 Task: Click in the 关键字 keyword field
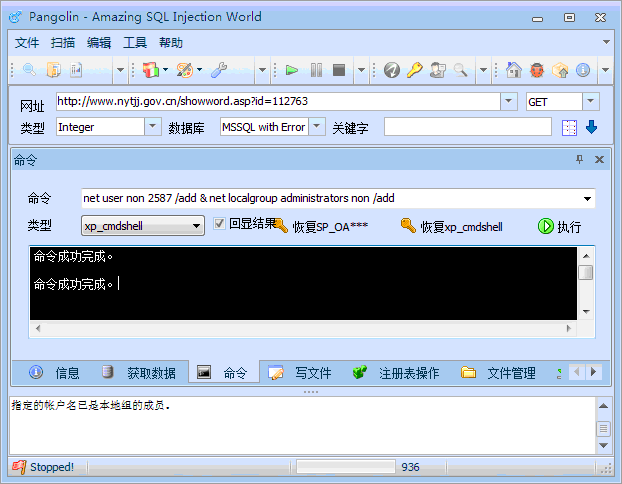click(468, 127)
